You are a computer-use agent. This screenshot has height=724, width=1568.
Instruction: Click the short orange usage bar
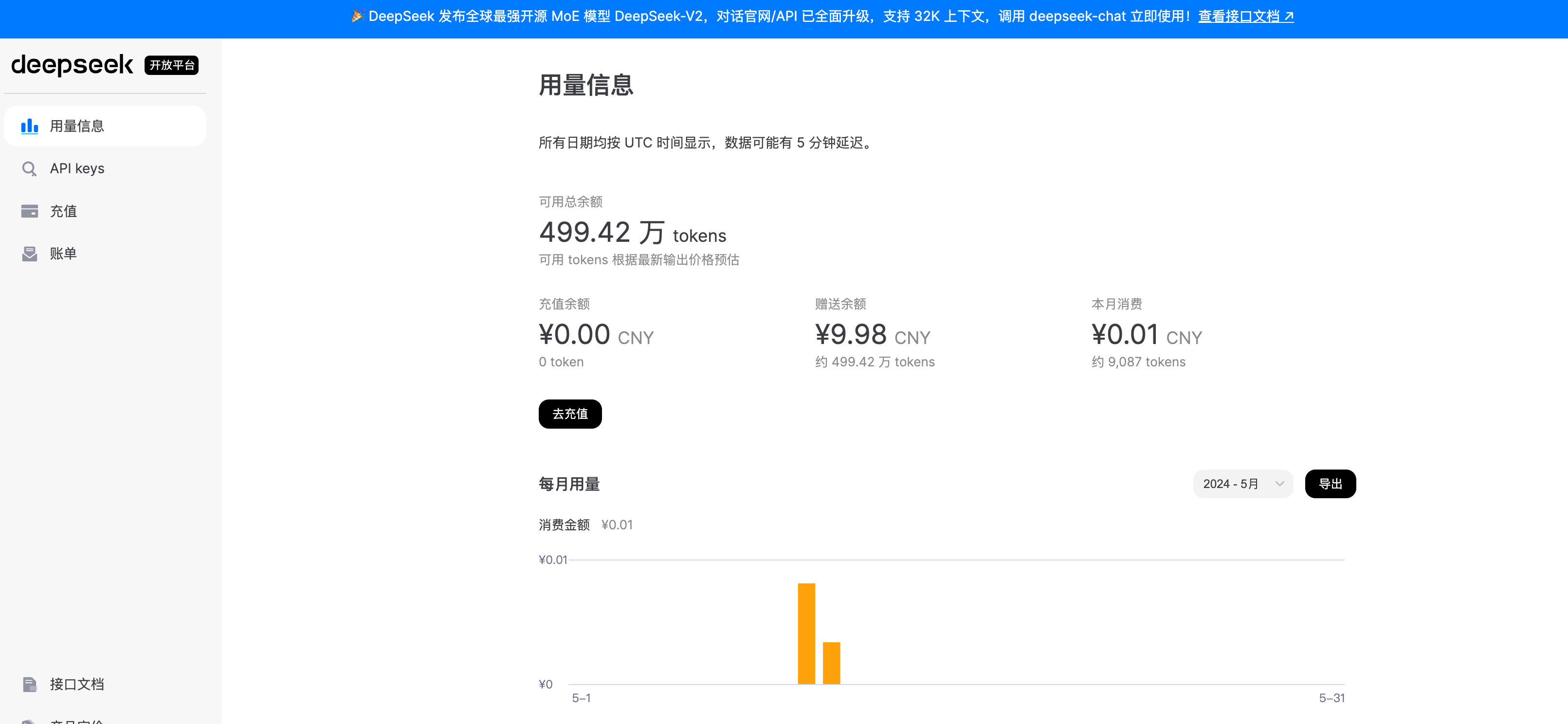pyautogui.click(x=832, y=663)
